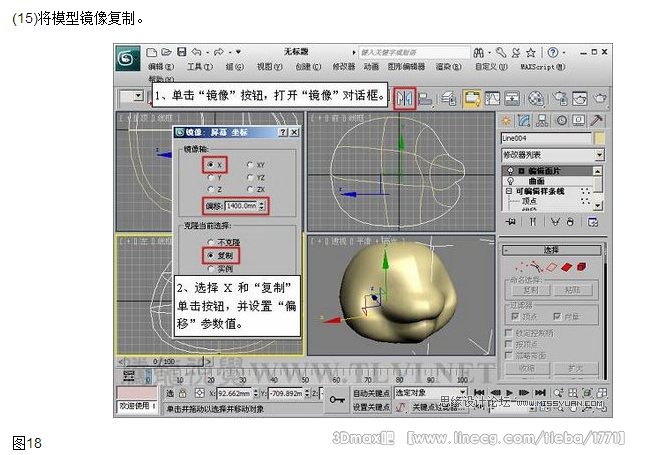Click the 偏移 offset spinner arrows

point(262,206)
